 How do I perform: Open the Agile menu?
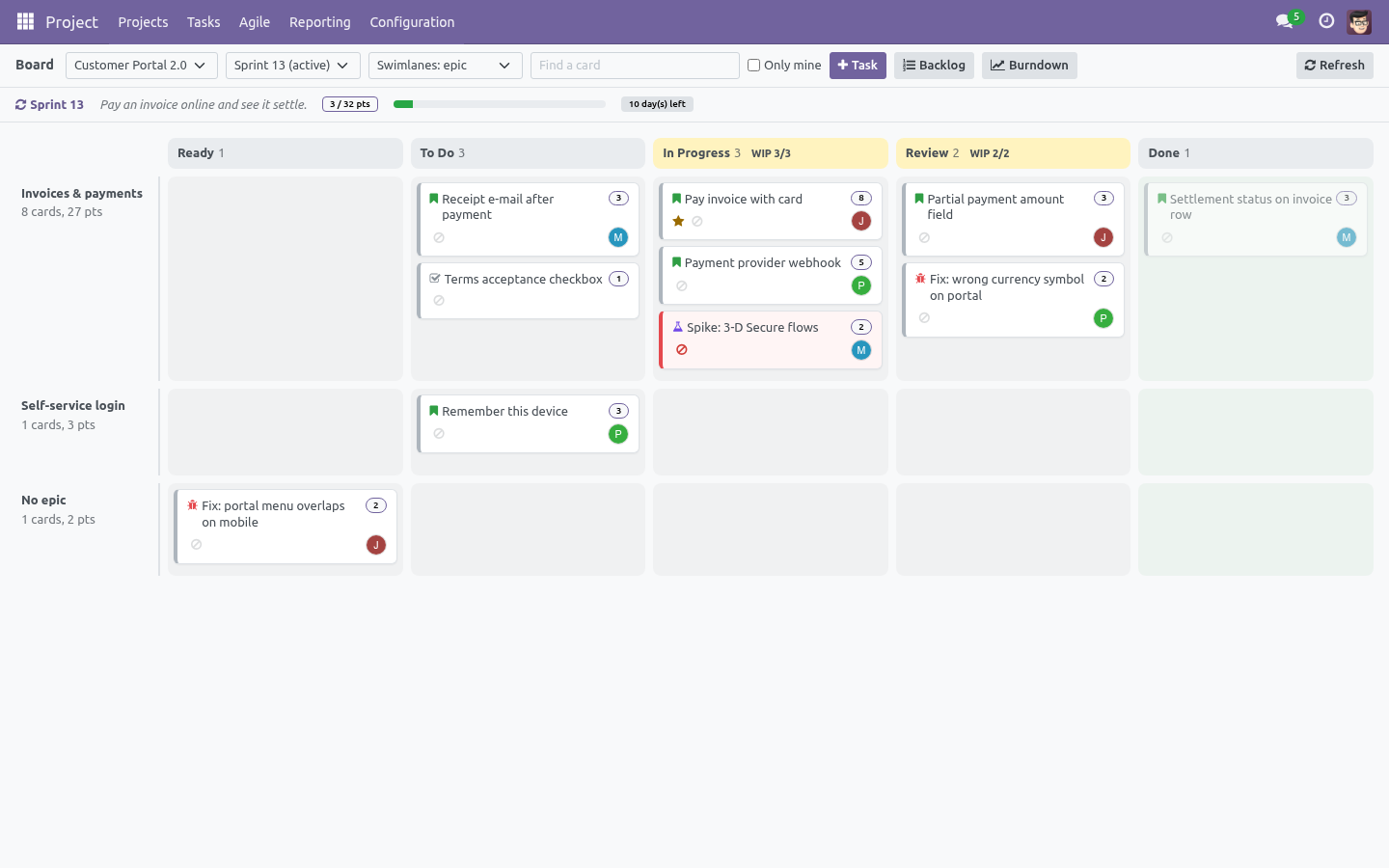tap(255, 22)
